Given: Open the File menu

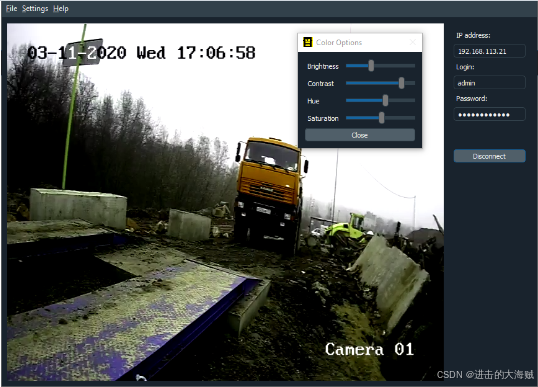Looking at the screenshot, I should 11,9.
